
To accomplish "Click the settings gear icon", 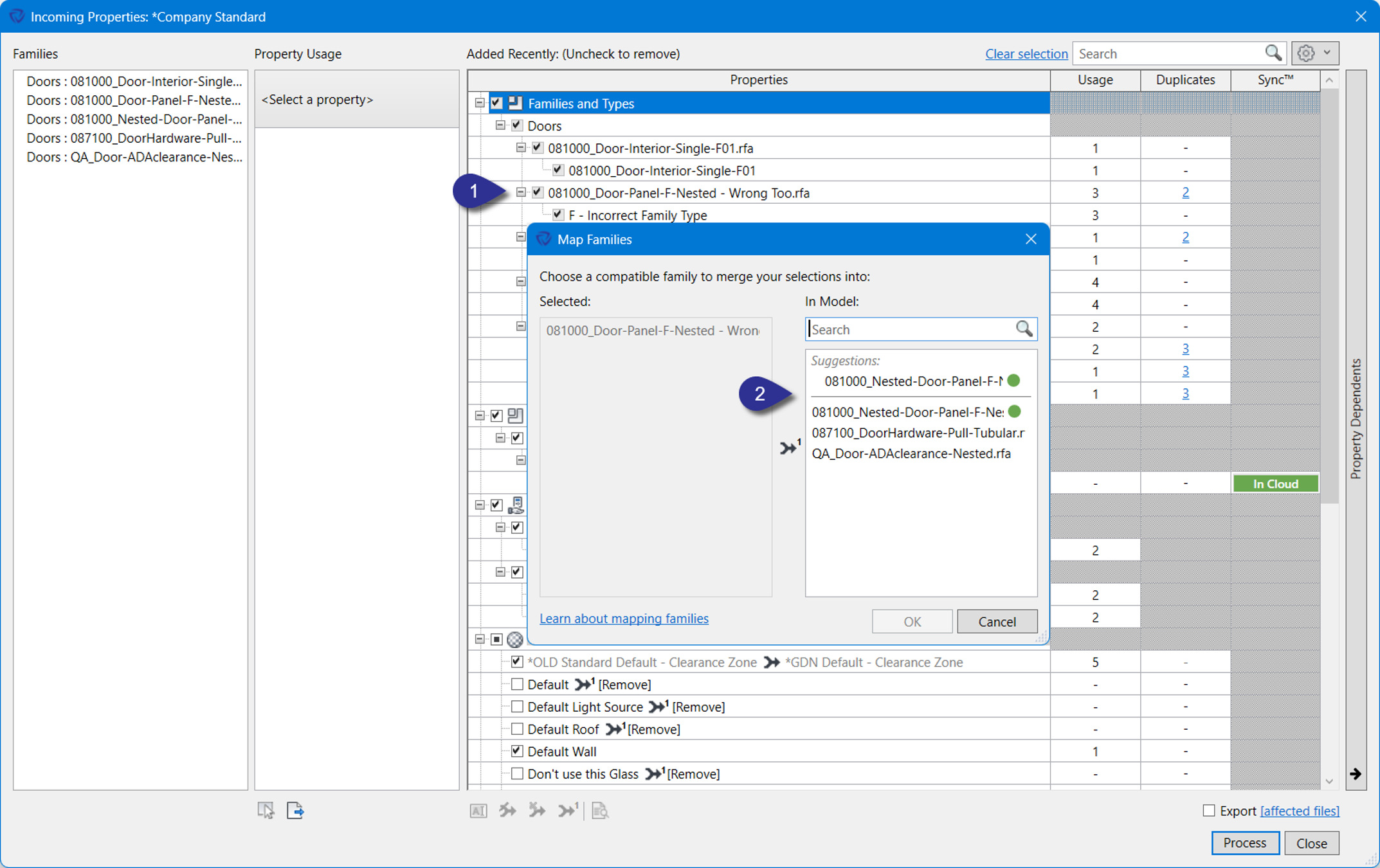I will (1305, 53).
